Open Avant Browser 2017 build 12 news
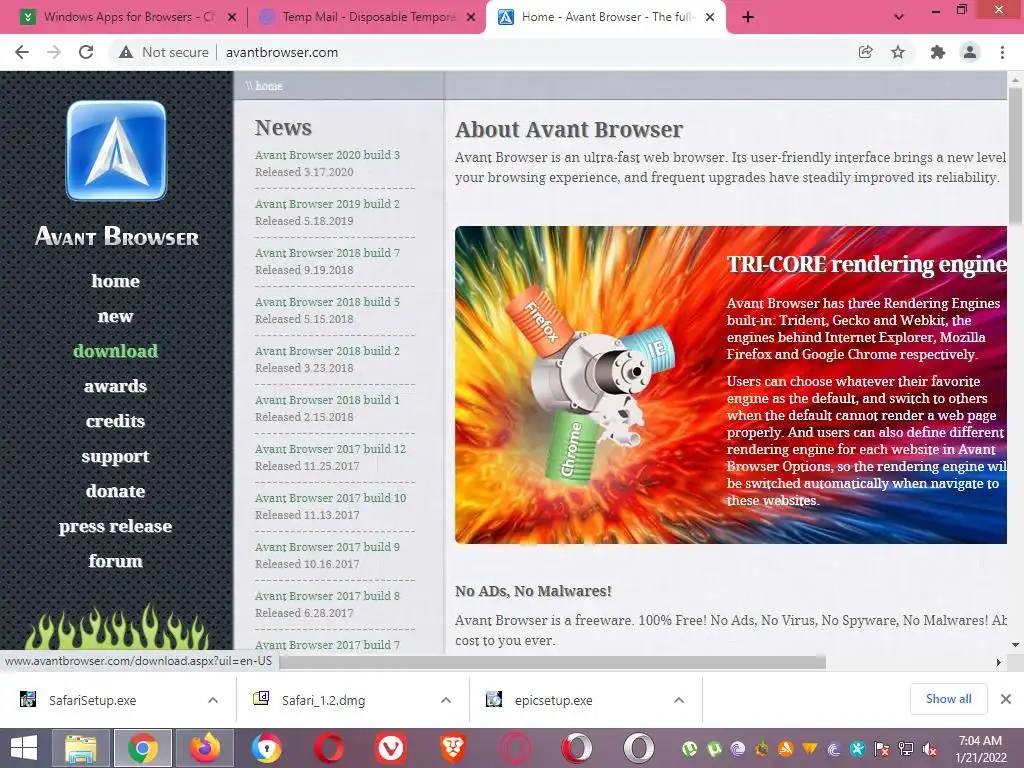This screenshot has width=1024, height=768. pyautogui.click(x=330, y=449)
